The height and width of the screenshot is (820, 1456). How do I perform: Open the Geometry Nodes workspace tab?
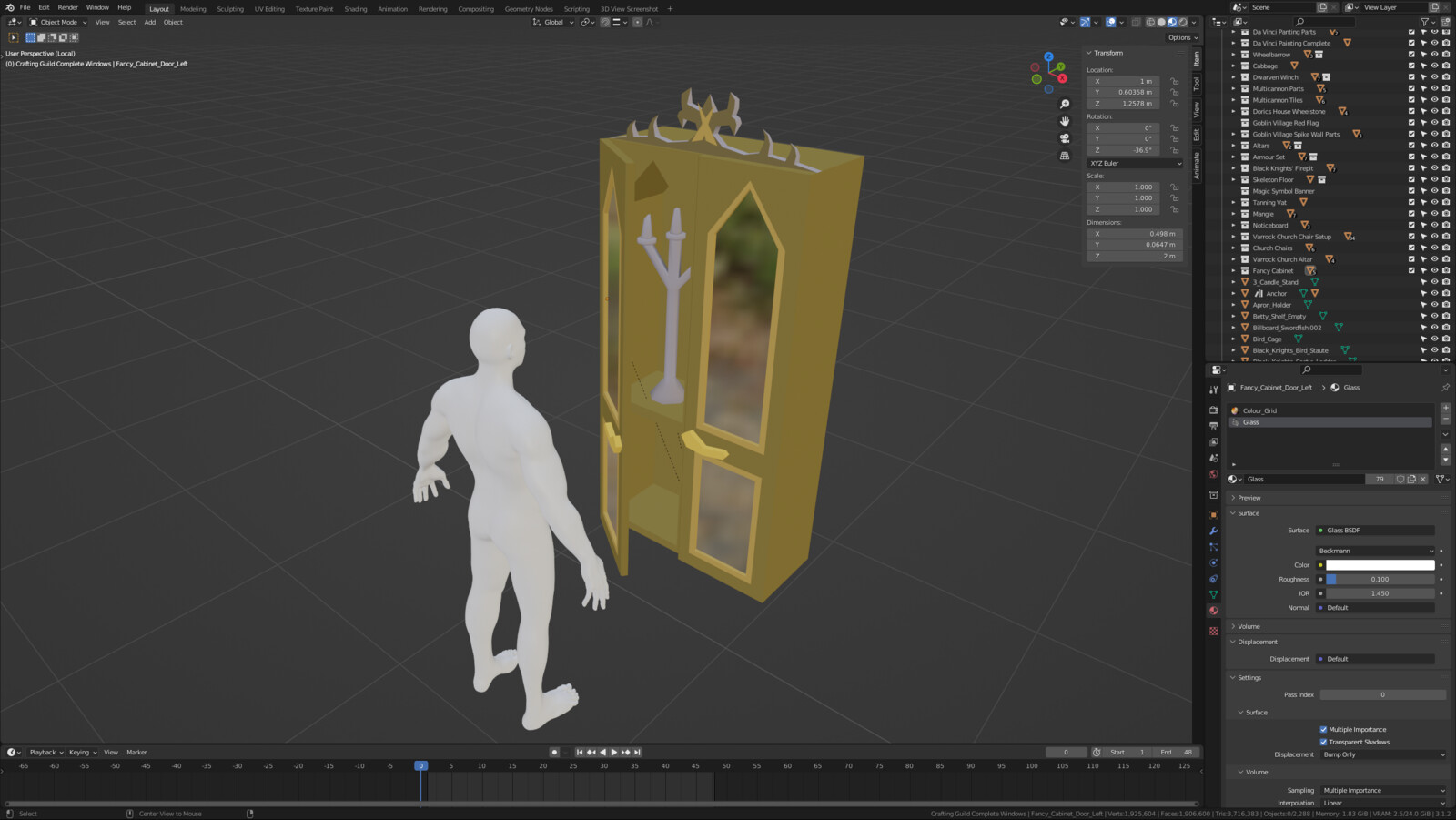529,9
